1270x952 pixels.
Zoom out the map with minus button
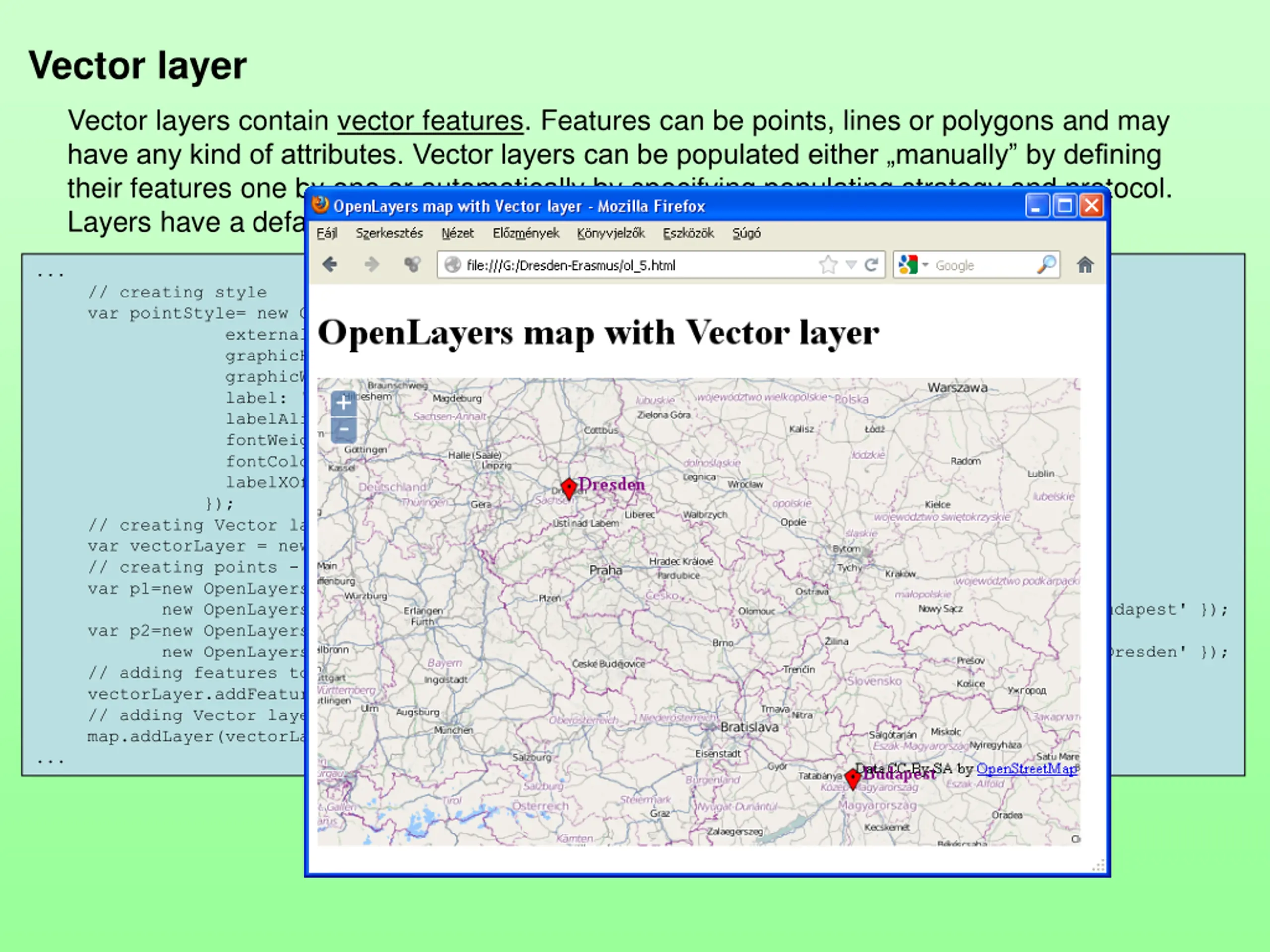click(343, 429)
